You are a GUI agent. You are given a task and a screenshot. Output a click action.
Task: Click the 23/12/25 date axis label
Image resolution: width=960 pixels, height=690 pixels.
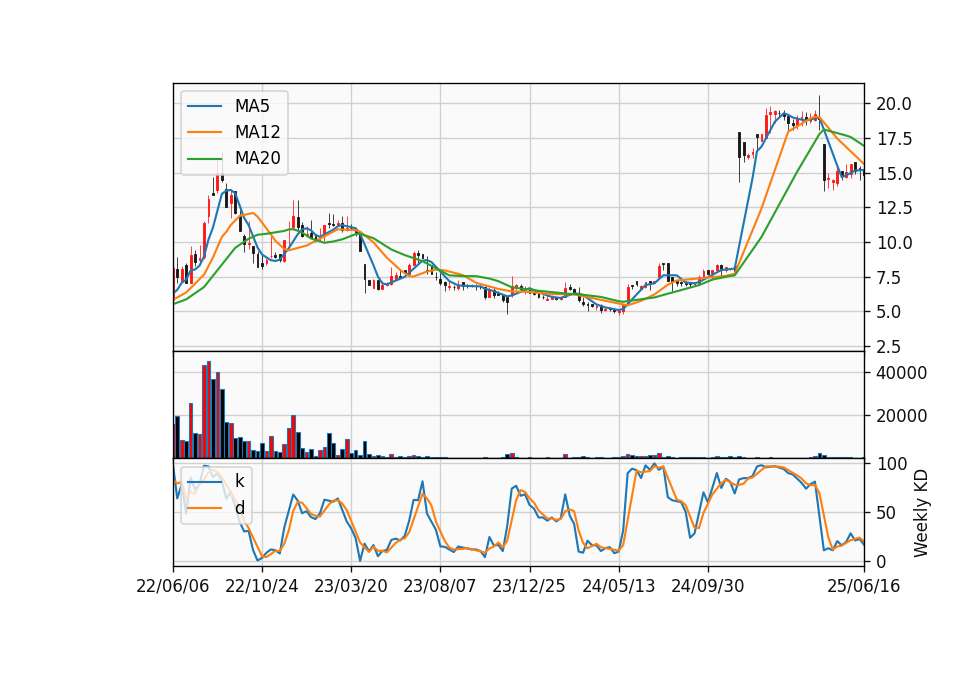529,586
